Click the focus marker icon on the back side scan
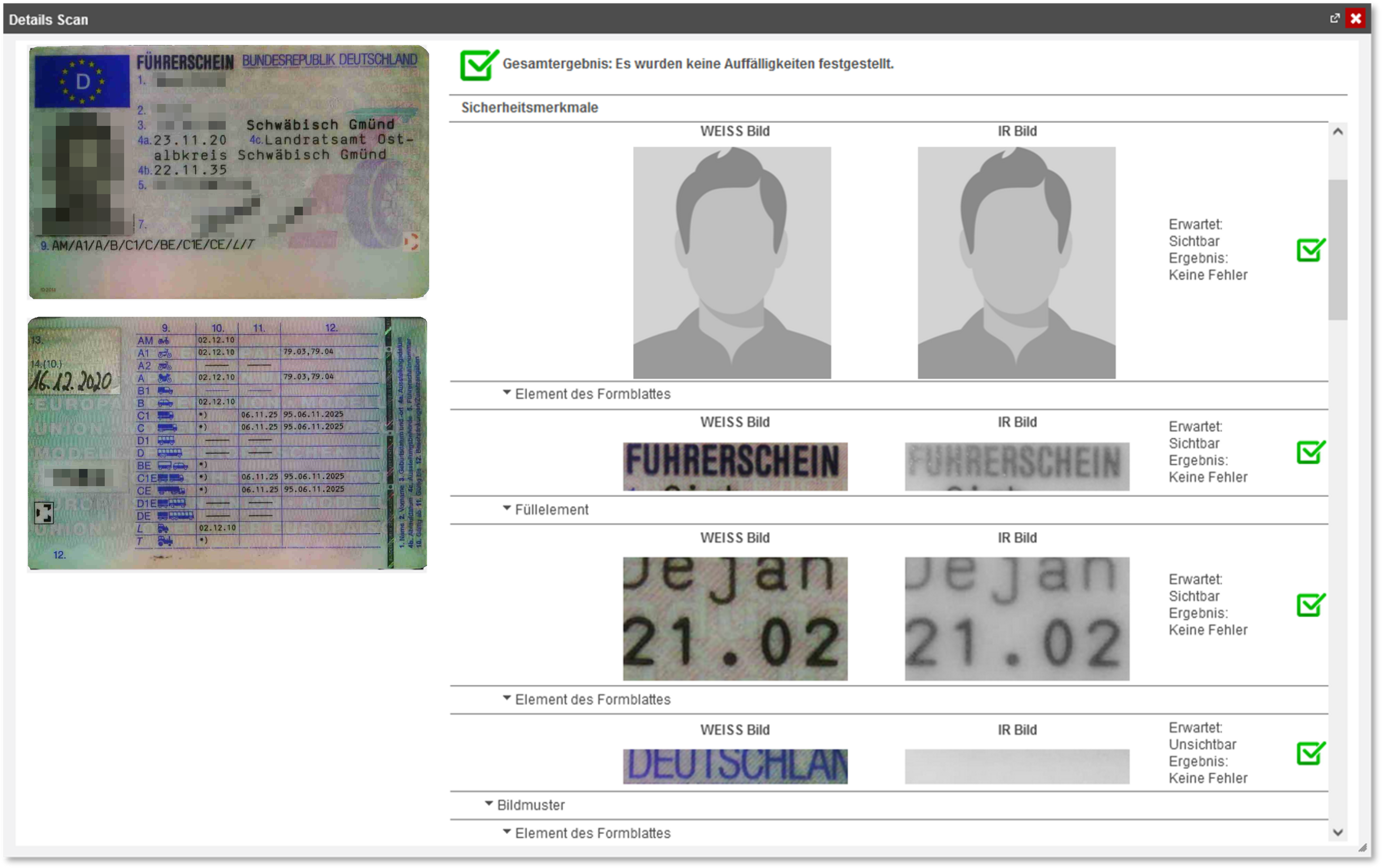This screenshot has height=868, width=1382. 44,513
